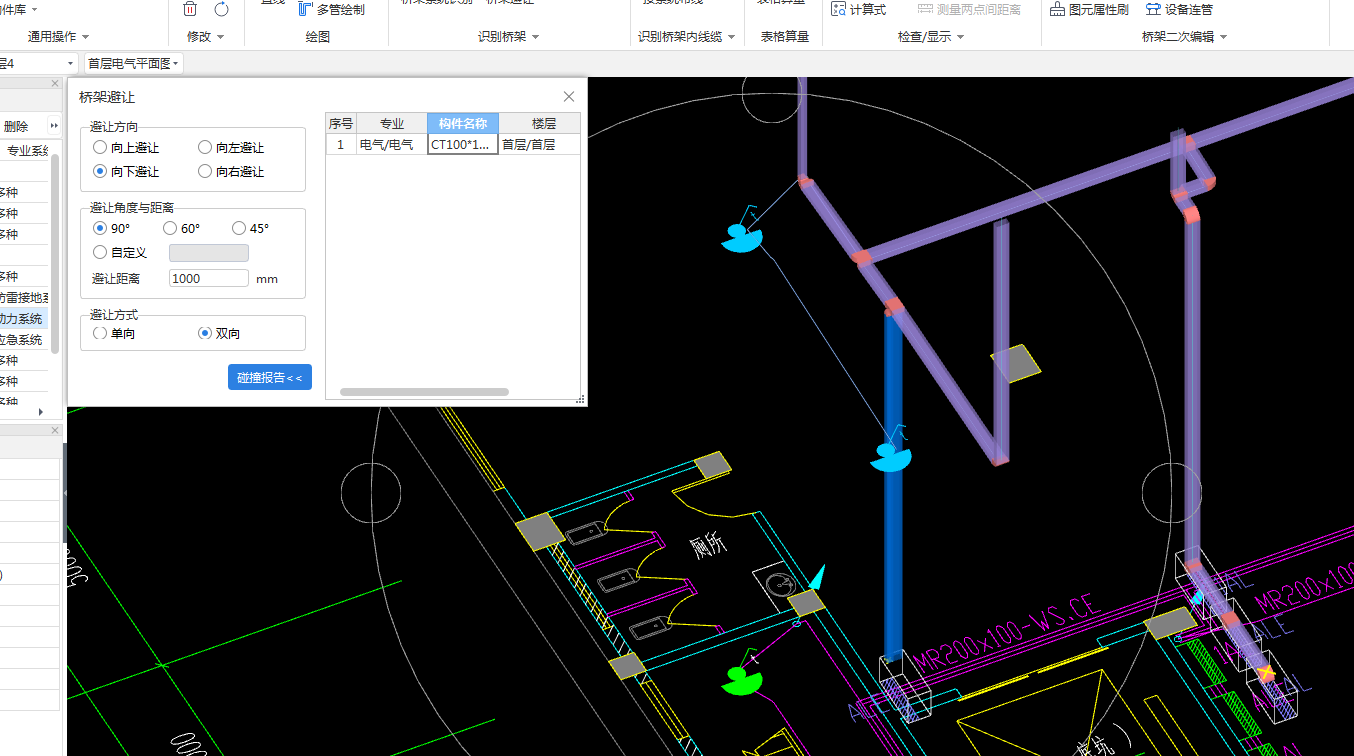Select the 多管绘制 drawing tool

coord(331,9)
